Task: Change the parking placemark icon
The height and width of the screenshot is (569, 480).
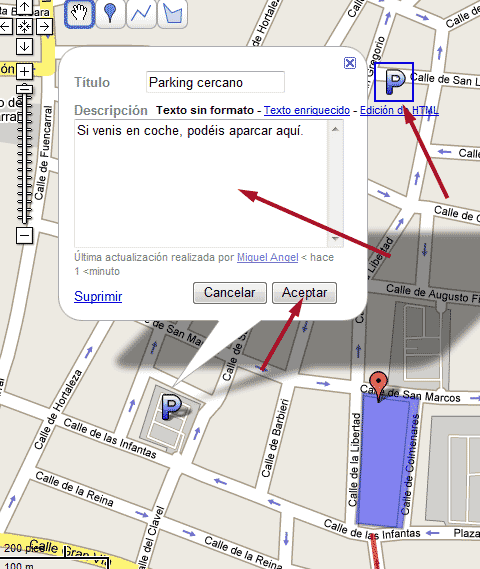Action: pyautogui.click(x=394, y=82)
